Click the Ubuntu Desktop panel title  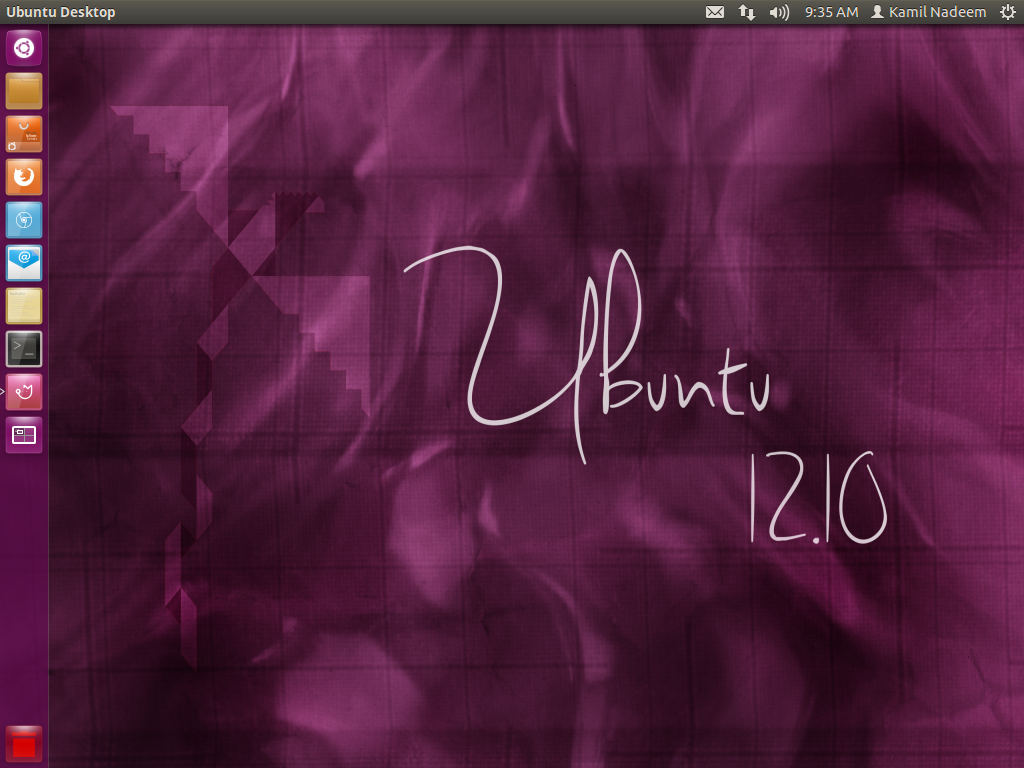(61, 12)
